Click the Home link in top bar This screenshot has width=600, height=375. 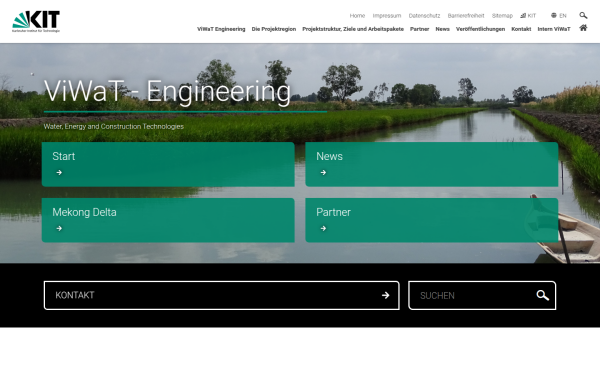click(x=357, y=16)
